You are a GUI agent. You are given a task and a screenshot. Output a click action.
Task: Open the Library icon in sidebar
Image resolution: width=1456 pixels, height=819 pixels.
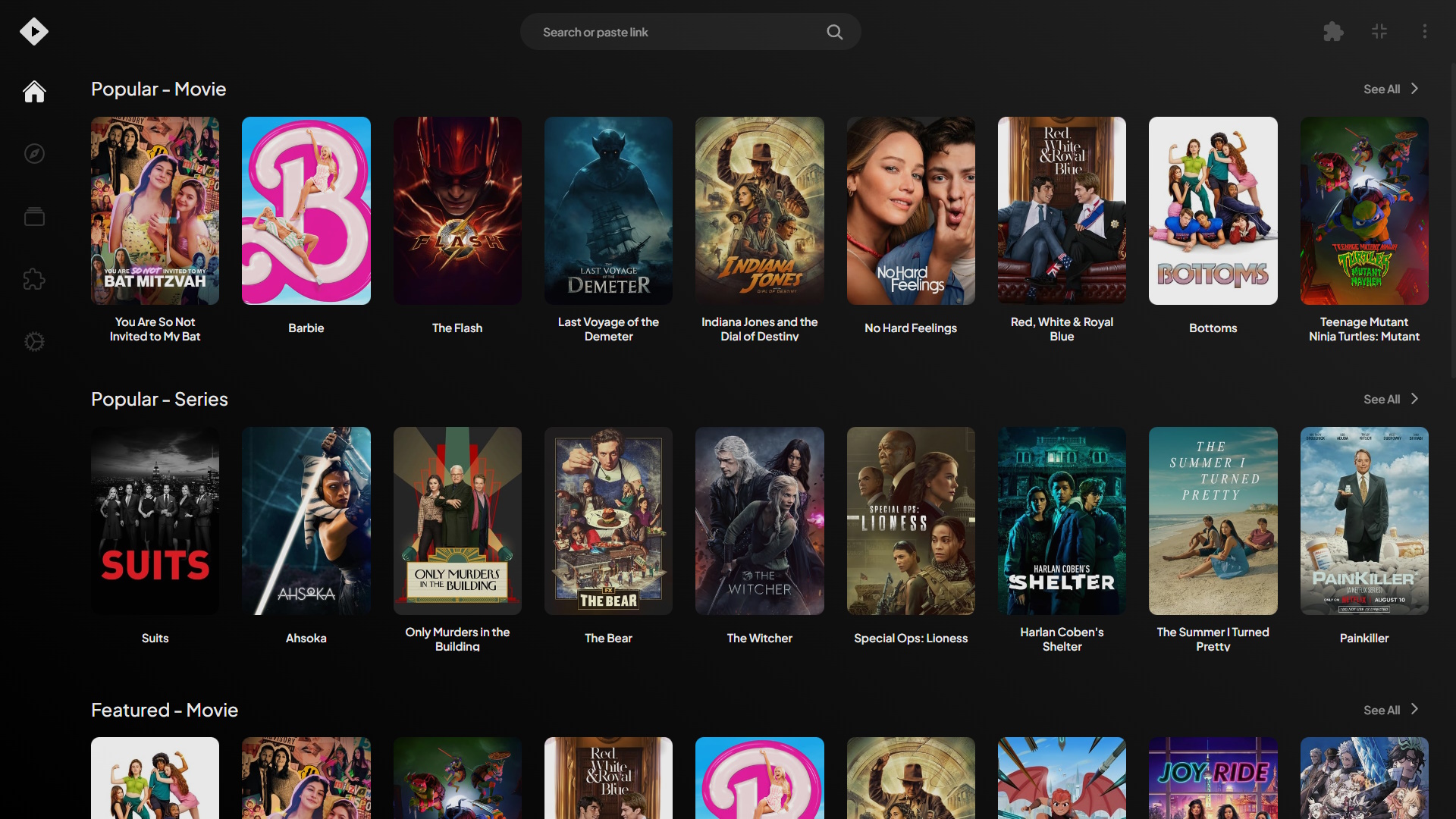tap(34, 217)
